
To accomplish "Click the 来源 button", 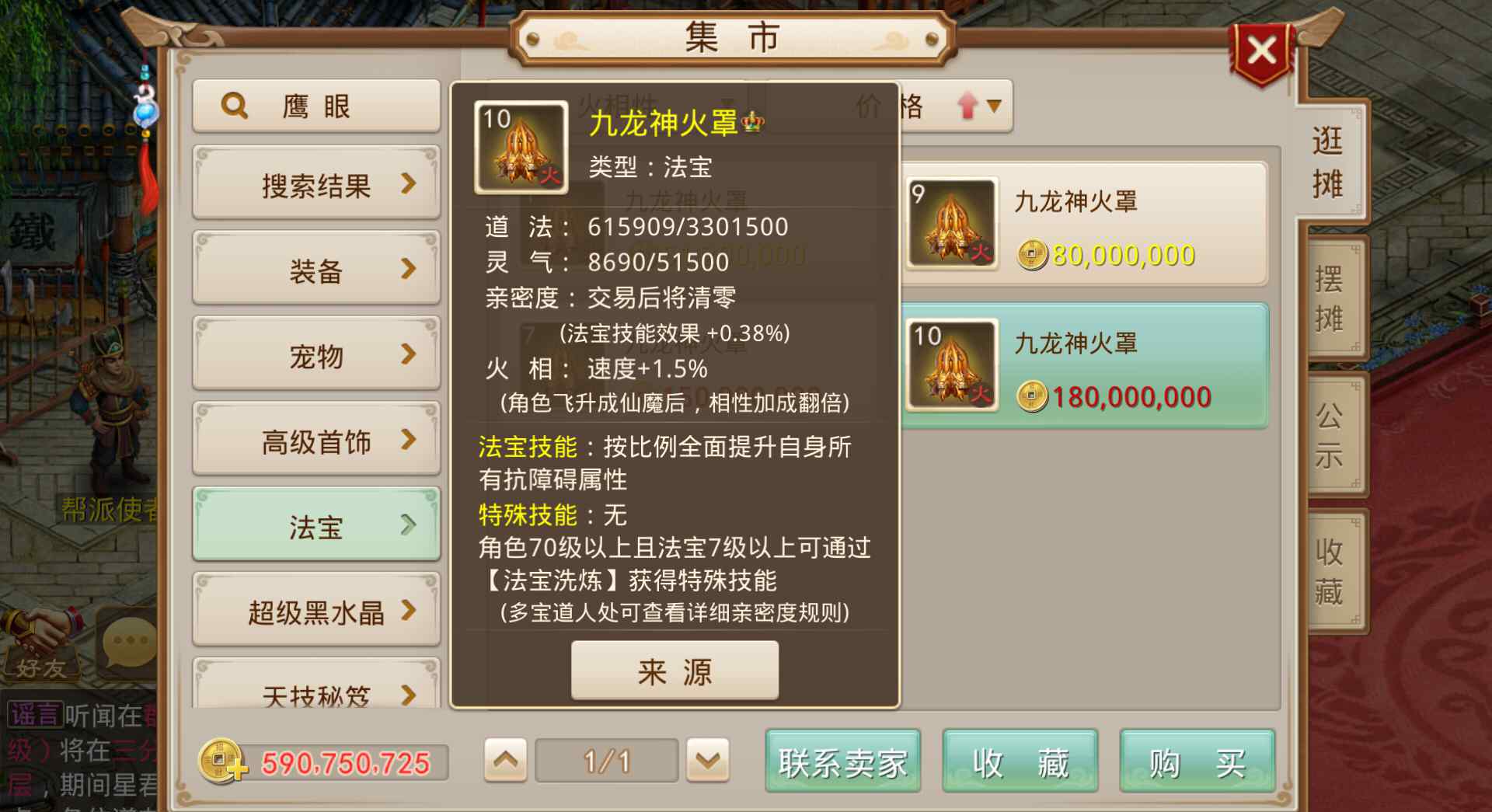I will click(x=675, y=671).
